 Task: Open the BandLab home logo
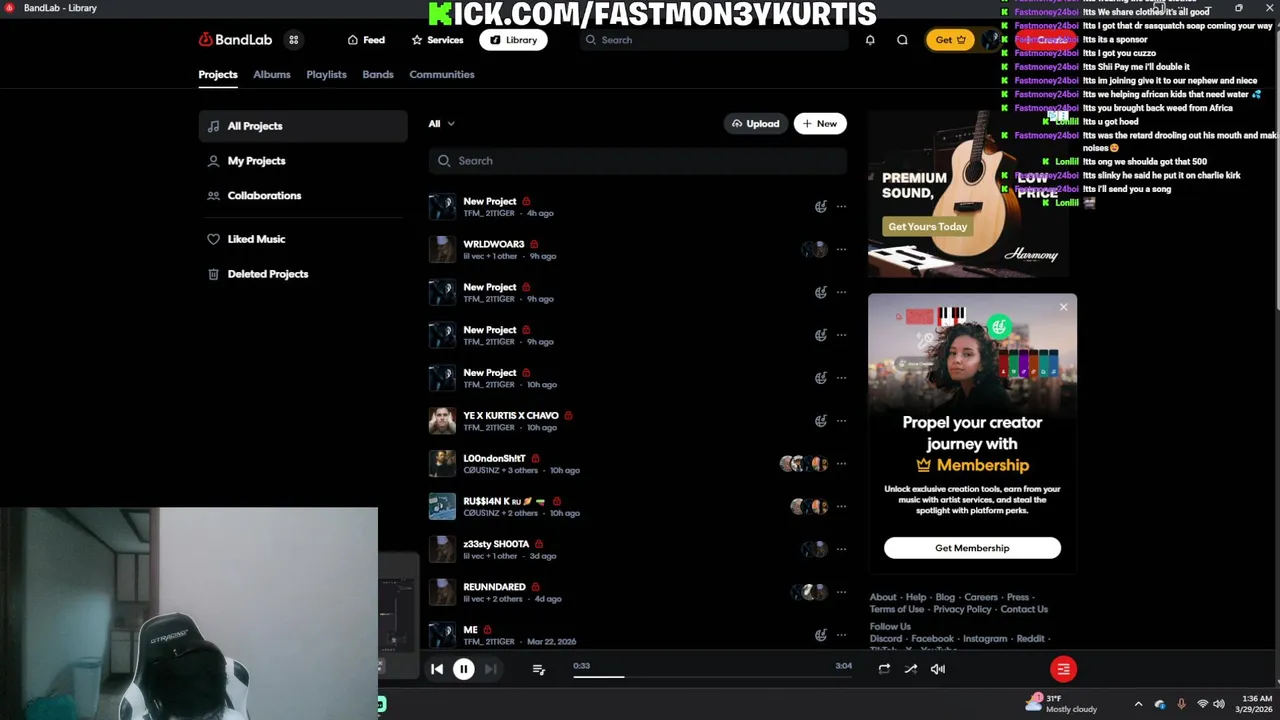pos(235,40)
